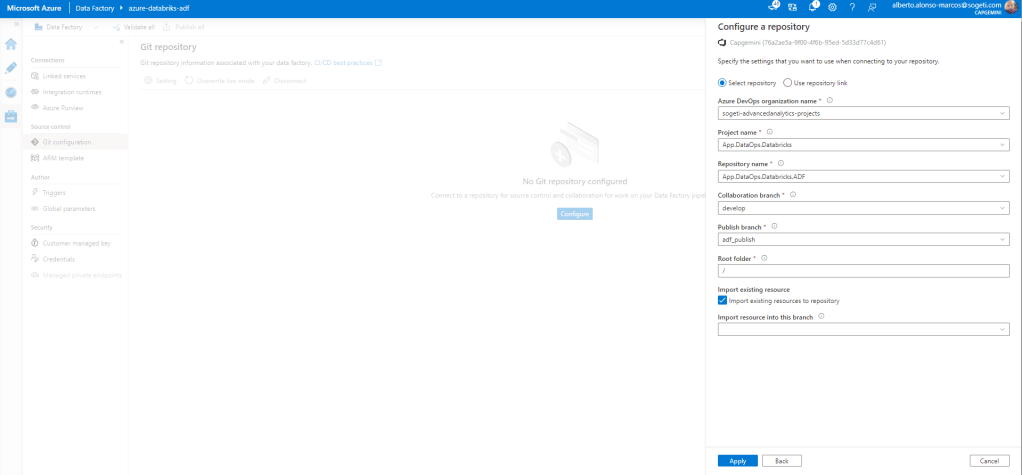Click info icon beside Root folder
Viewport: 1022px width, 475px height.
[765, 258]
